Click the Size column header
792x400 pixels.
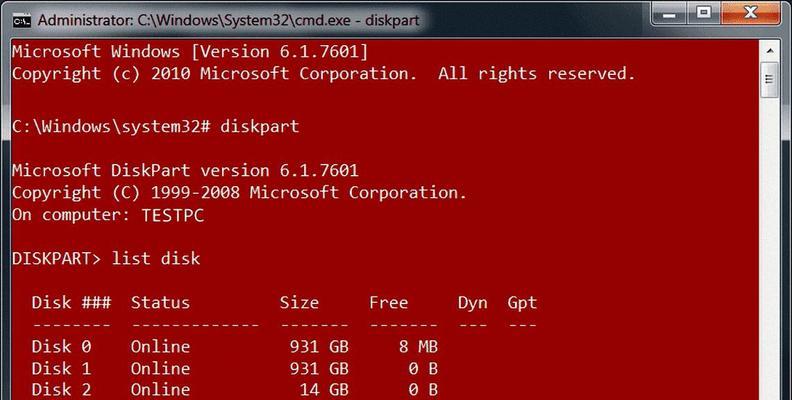point(299,303)
